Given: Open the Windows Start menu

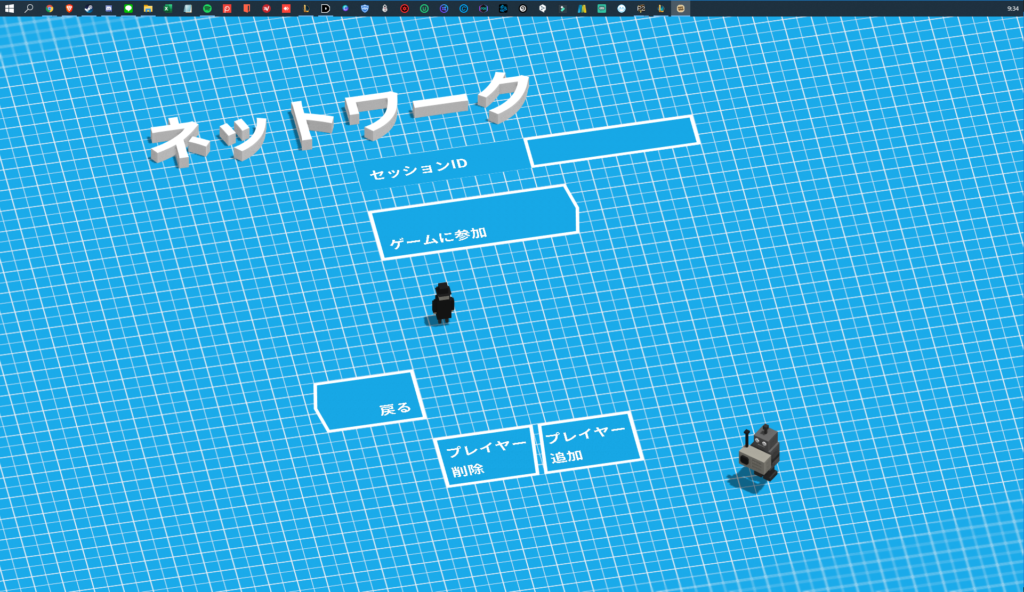Looking at the screenshot, I should click(x=9, y=8).
